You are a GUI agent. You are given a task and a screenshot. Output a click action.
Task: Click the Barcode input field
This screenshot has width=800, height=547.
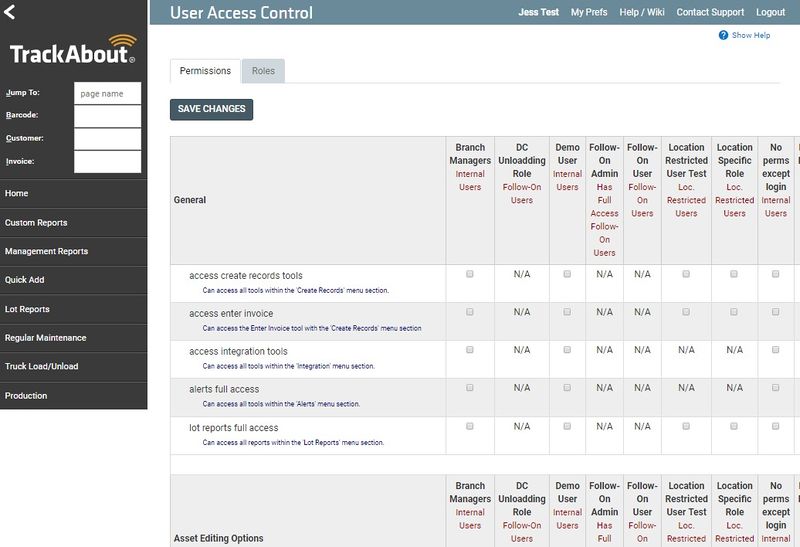[108, 116]
